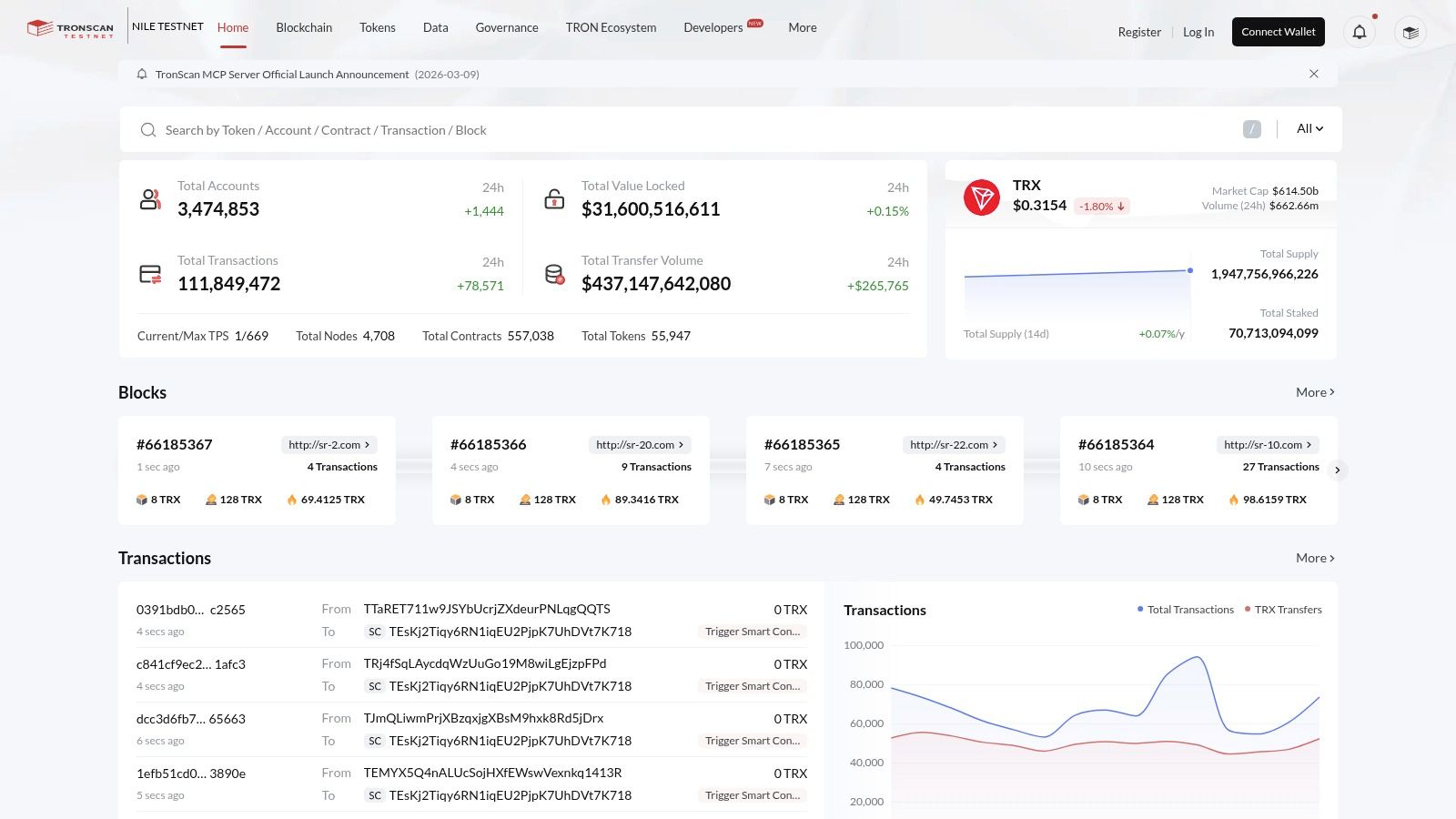The width and height of the screenshot is (1456, 819).
Task: Switch to the Tokens section
Action: click(x=377, y=27)
